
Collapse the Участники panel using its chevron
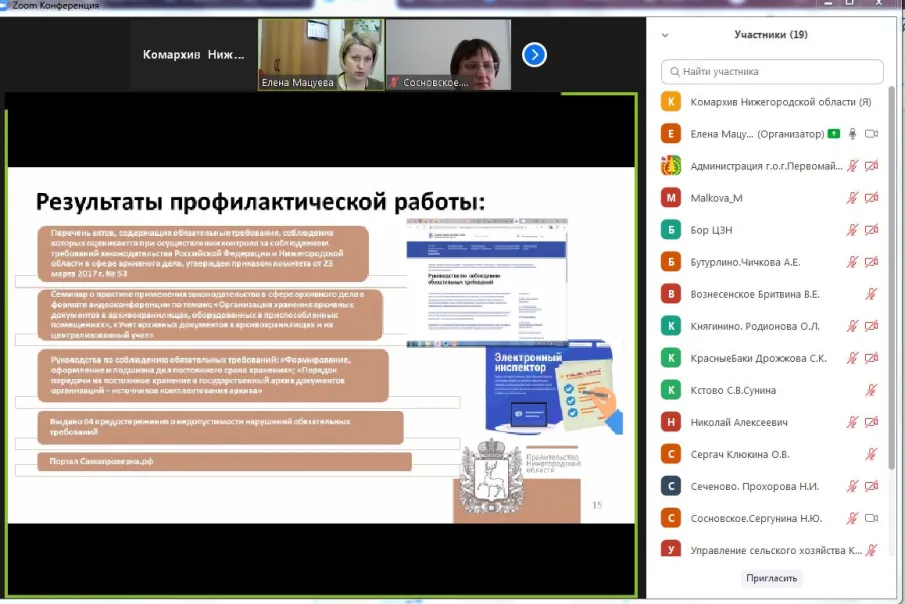click(x=663, y=33)
